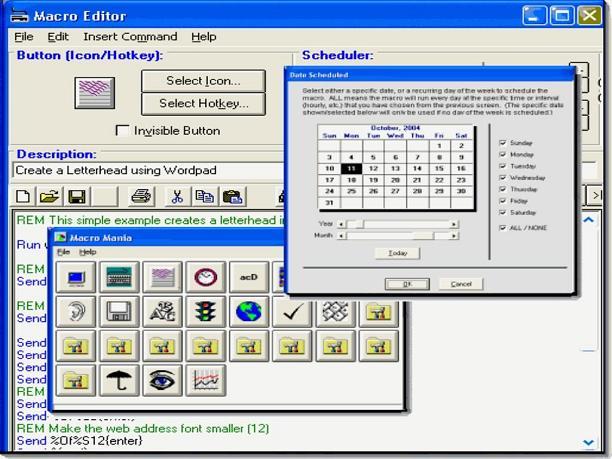612x459 pixels.
Task: Uncheck the Friday checkbox
Action: click(x=503, y=201)
